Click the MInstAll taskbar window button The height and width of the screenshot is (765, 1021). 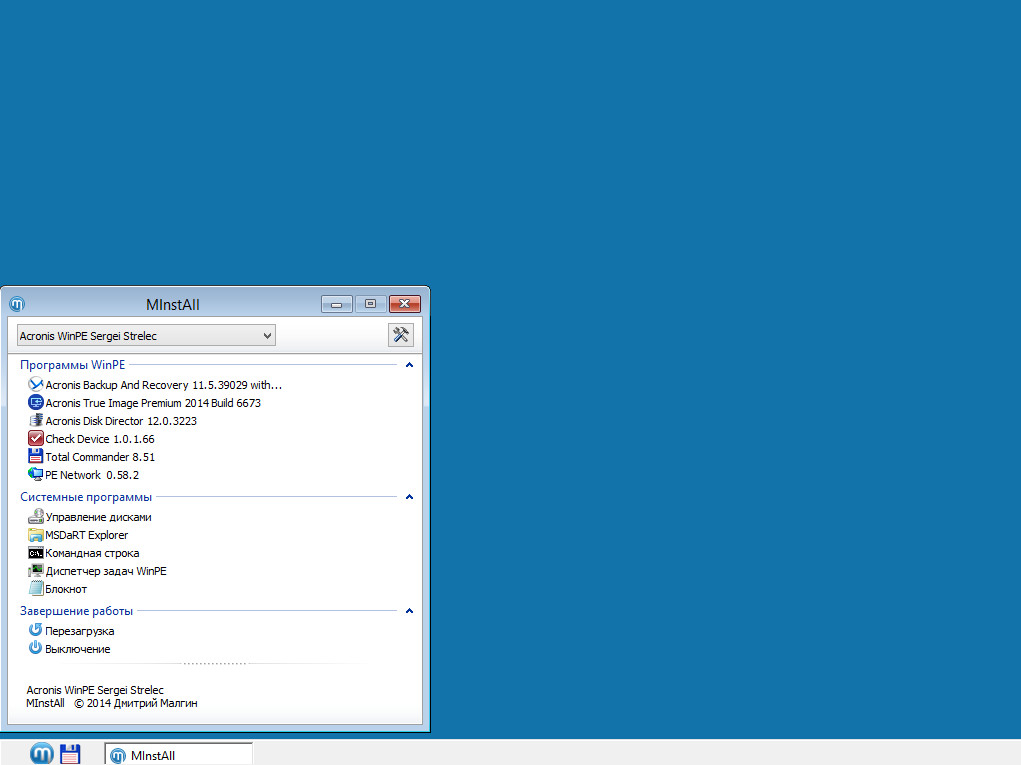click(178, 755)
